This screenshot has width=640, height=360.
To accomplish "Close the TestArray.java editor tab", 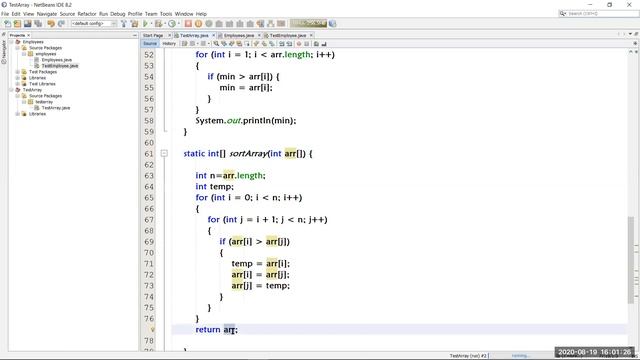I will (x=213, y=36).
